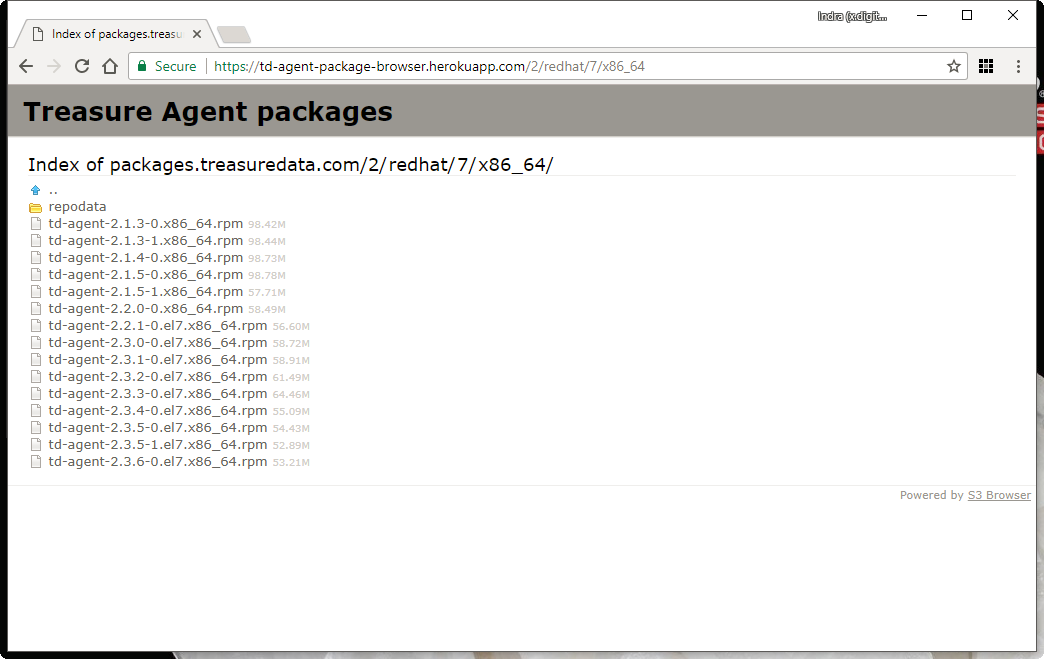The image size is (1044, 659).
Task: Click the Secure padlock icon
Action: pos(140,66)
